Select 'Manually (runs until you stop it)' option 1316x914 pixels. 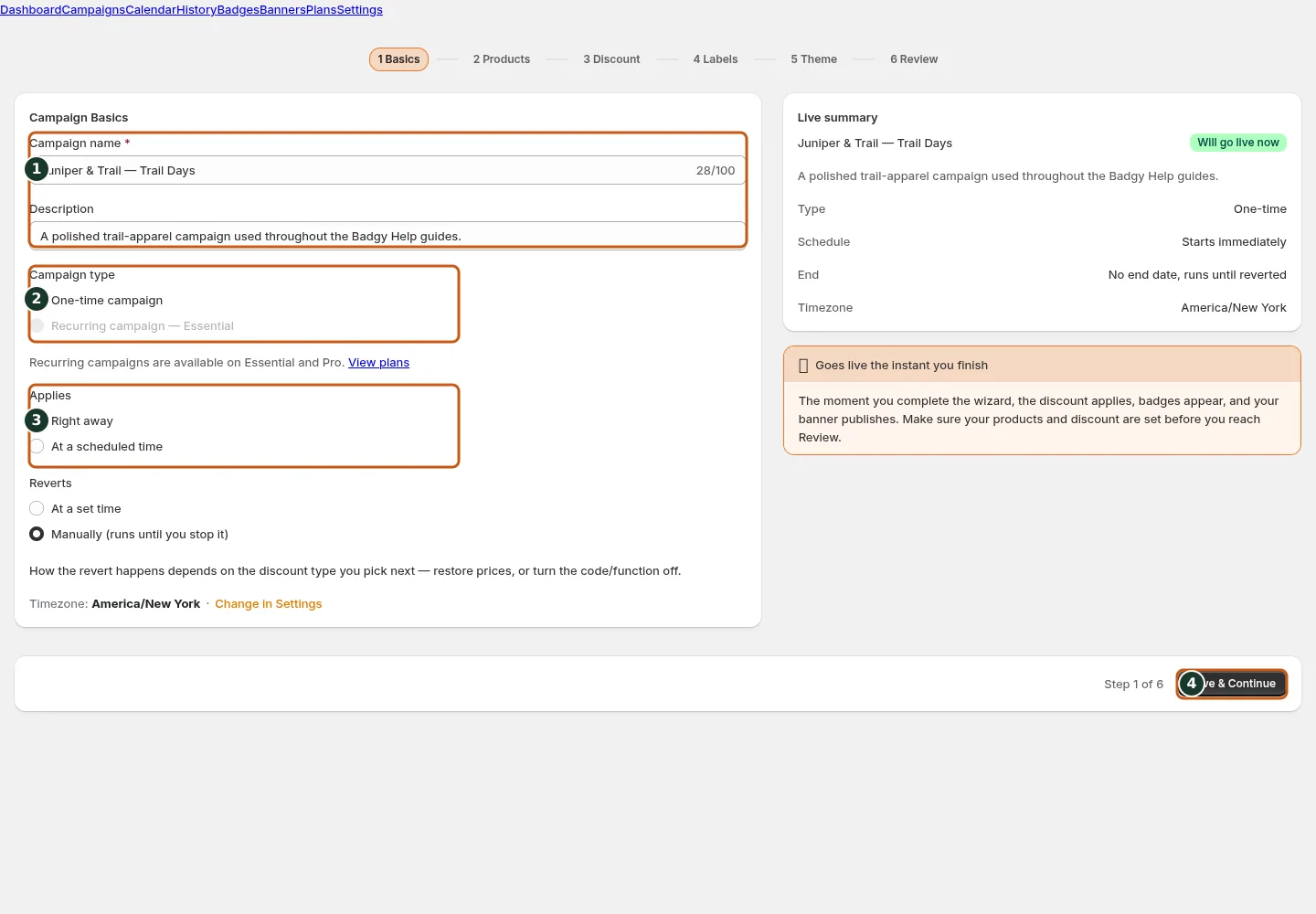37,534
